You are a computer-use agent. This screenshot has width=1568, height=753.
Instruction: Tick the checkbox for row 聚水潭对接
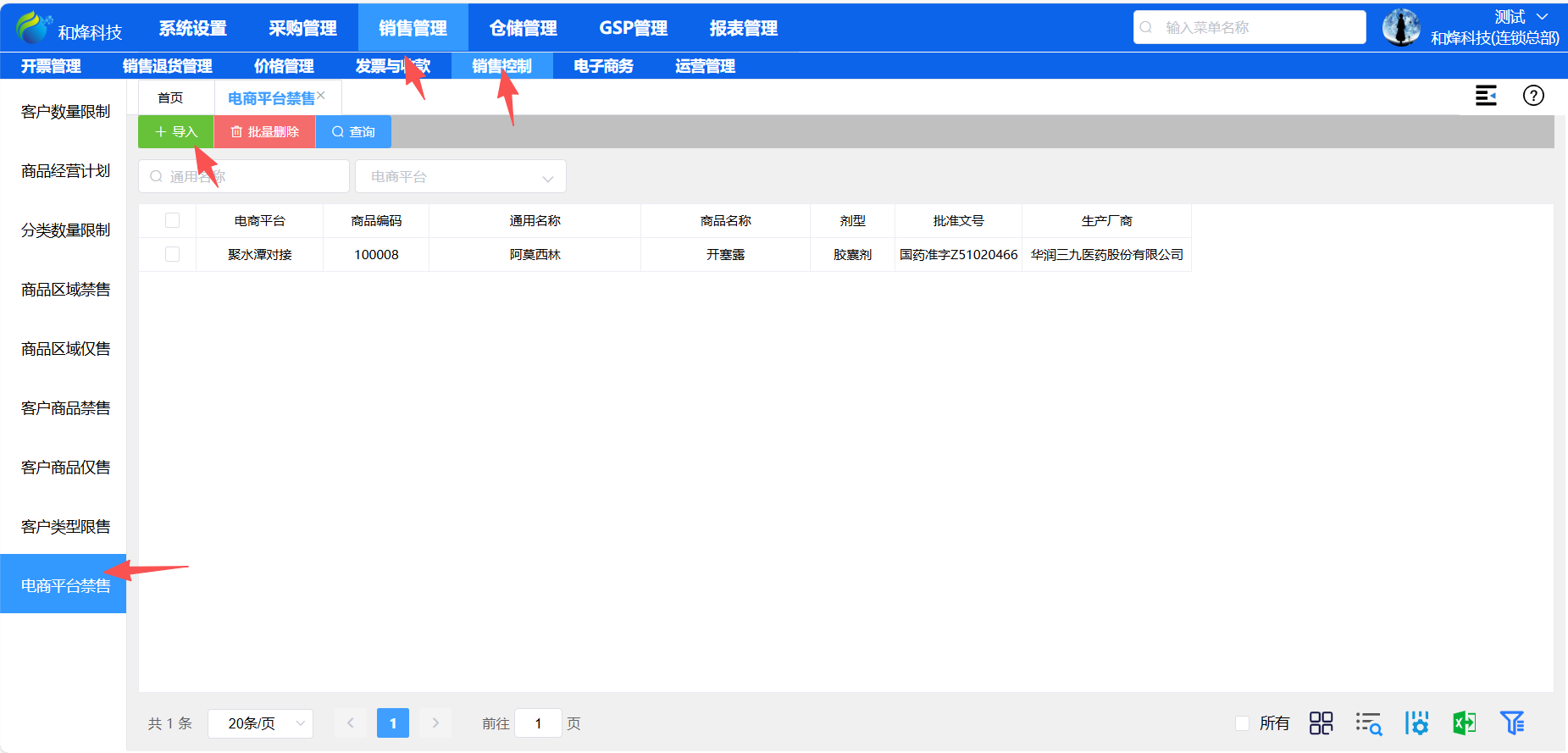pos(173,254)
